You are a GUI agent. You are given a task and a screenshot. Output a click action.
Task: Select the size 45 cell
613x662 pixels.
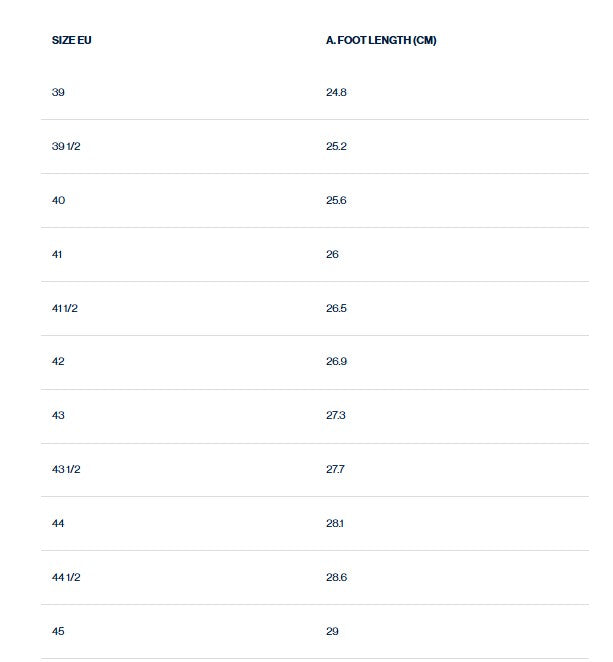point(58,632)
